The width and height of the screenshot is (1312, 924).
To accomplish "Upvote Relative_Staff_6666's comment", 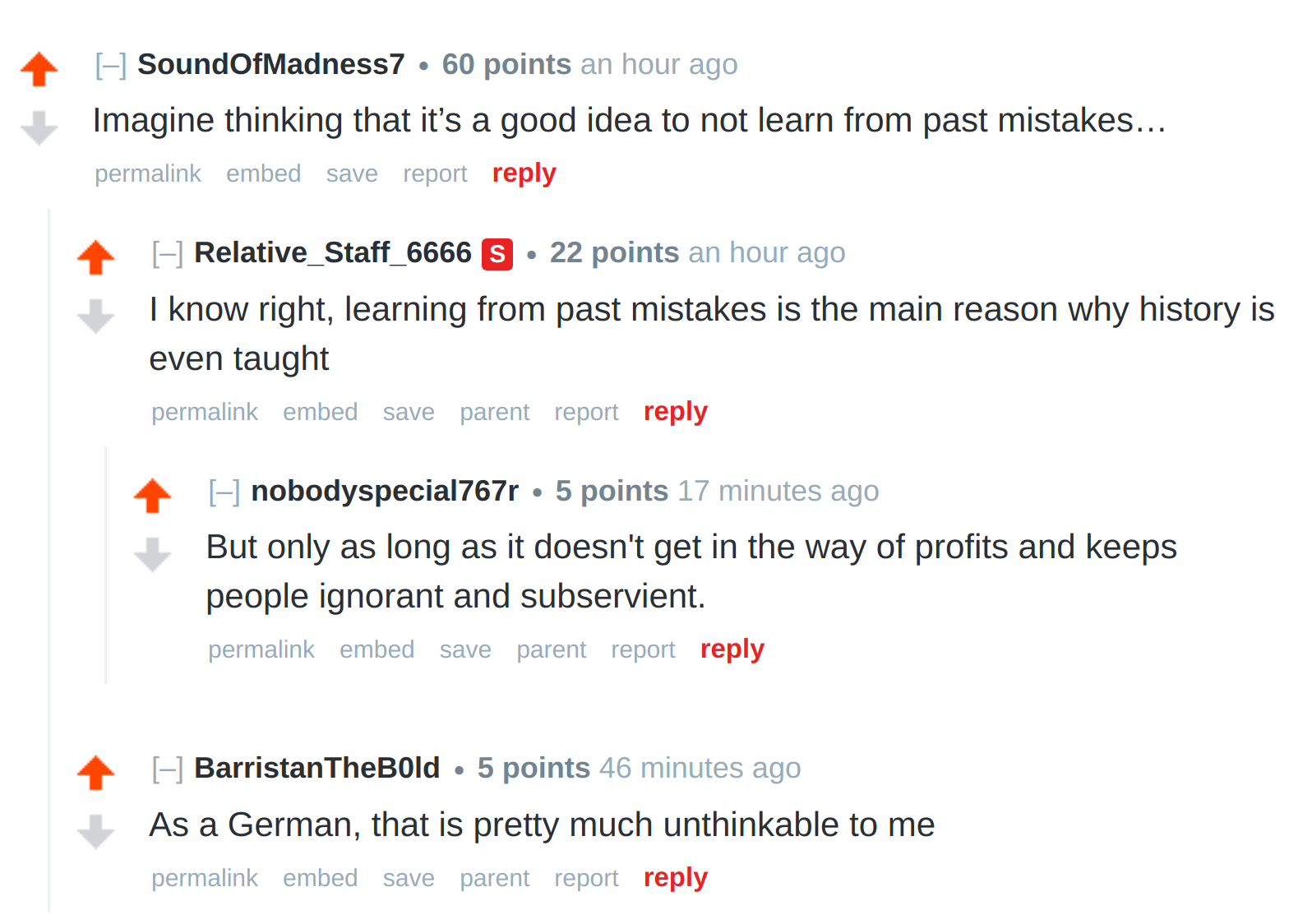I will [x=95, y=257].
